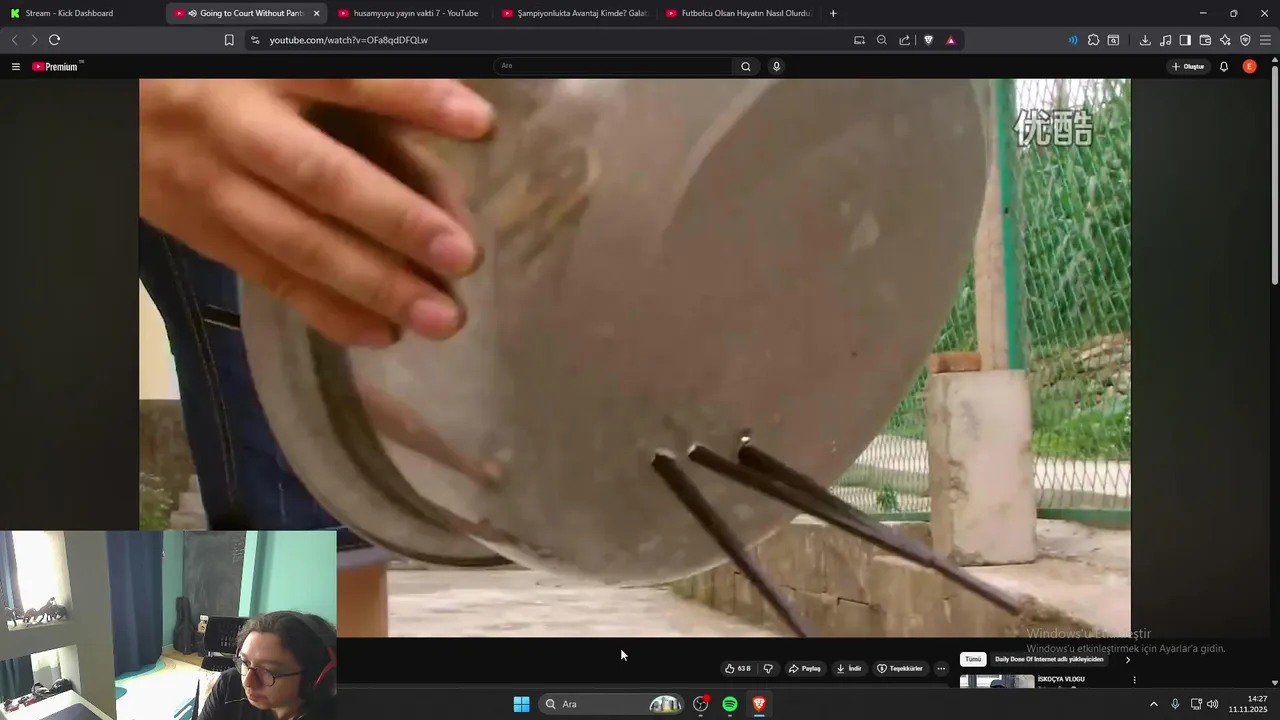This screenshot has width=1280, height=720.
Task: Open Brave Wallet icon
Action: [1205, 40]
